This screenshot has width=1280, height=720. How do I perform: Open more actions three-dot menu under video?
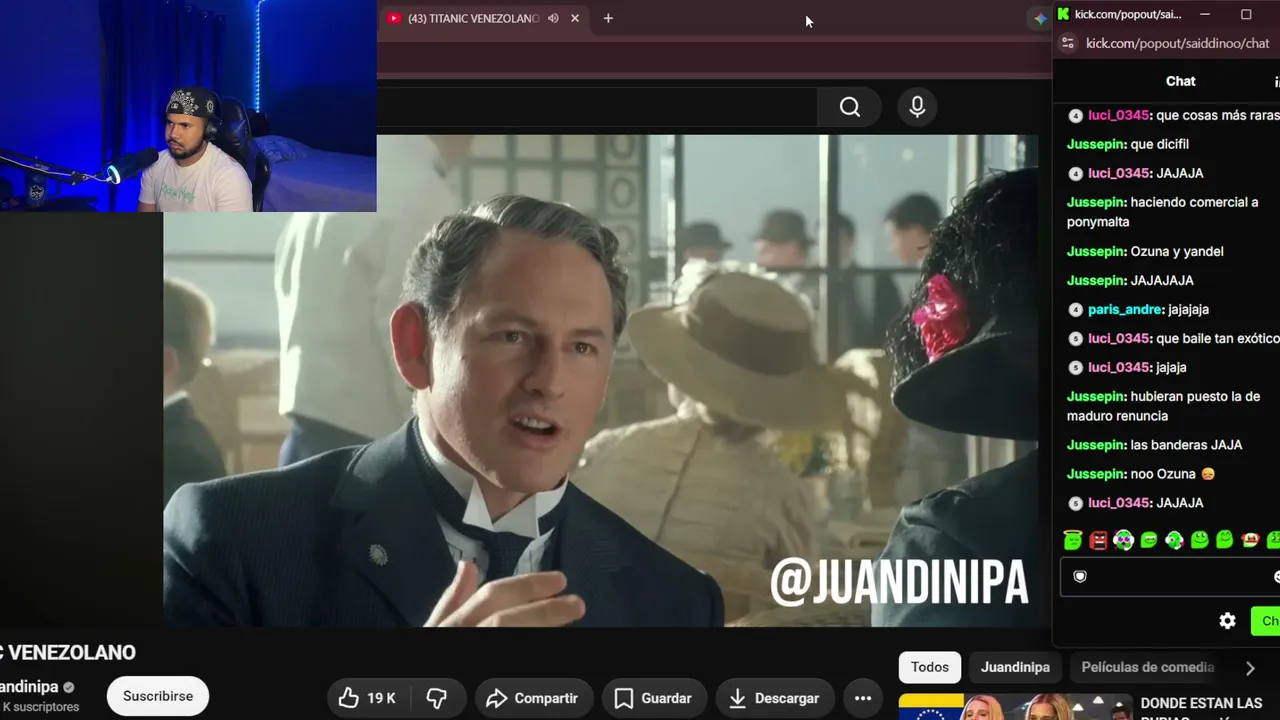[x=863, y=698]
